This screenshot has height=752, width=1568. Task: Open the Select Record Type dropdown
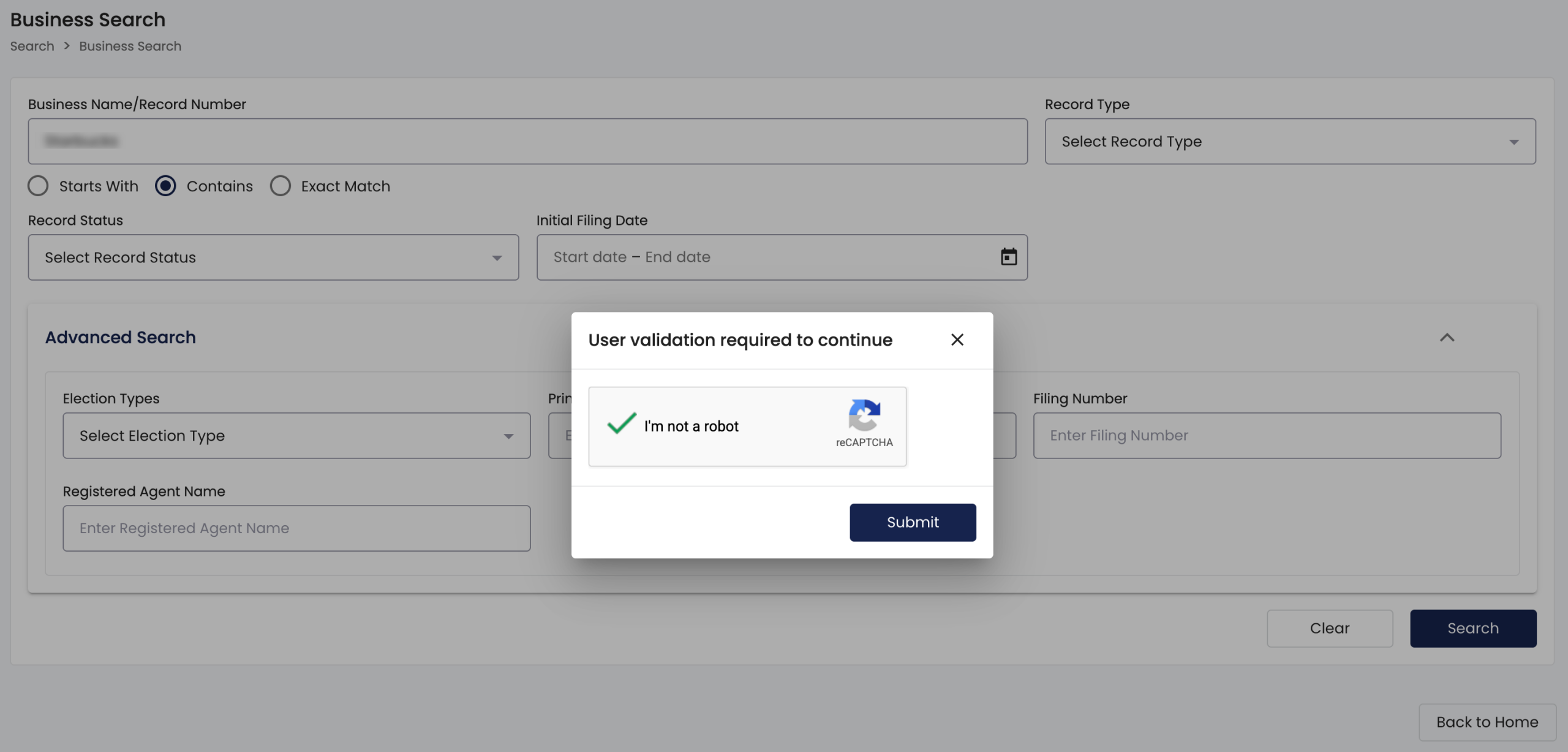1290,142
